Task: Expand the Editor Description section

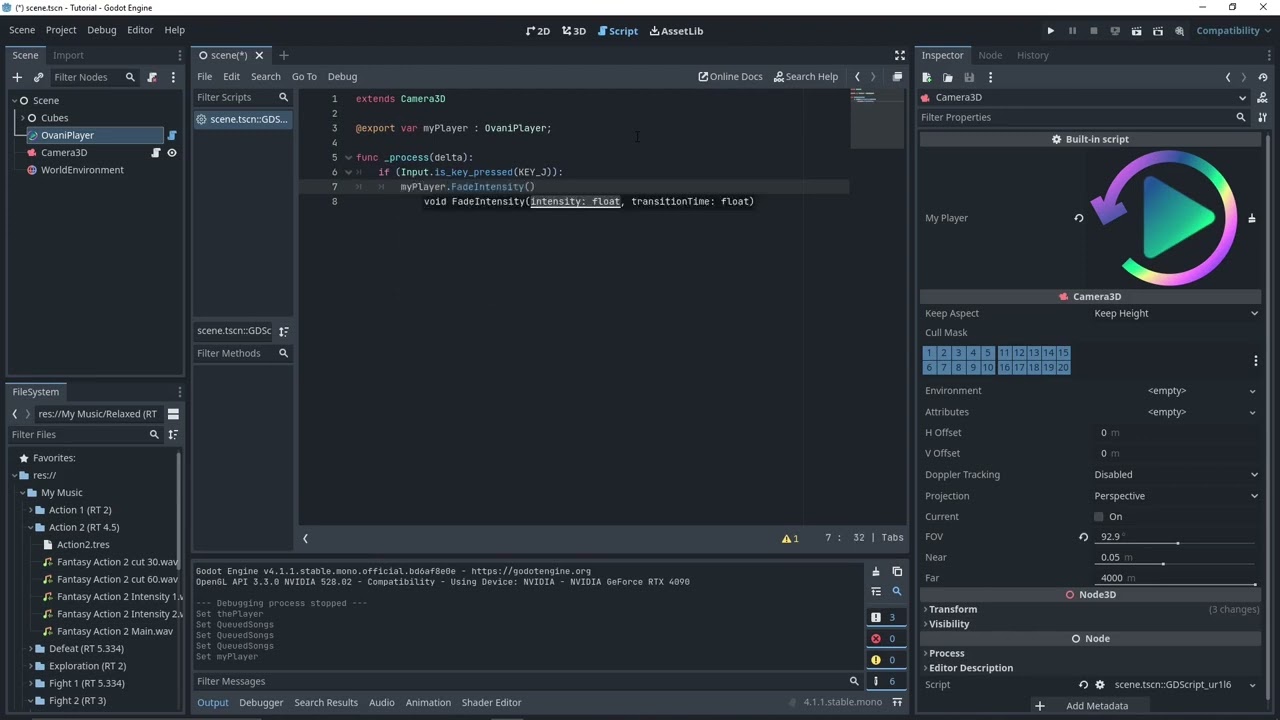Action: tap(969, 668)
